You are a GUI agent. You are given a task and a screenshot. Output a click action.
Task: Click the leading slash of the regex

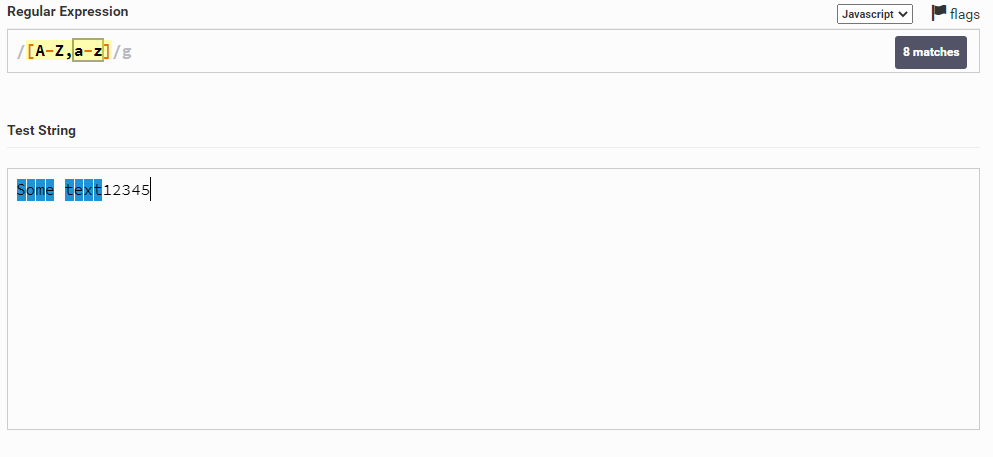point(21,52)
